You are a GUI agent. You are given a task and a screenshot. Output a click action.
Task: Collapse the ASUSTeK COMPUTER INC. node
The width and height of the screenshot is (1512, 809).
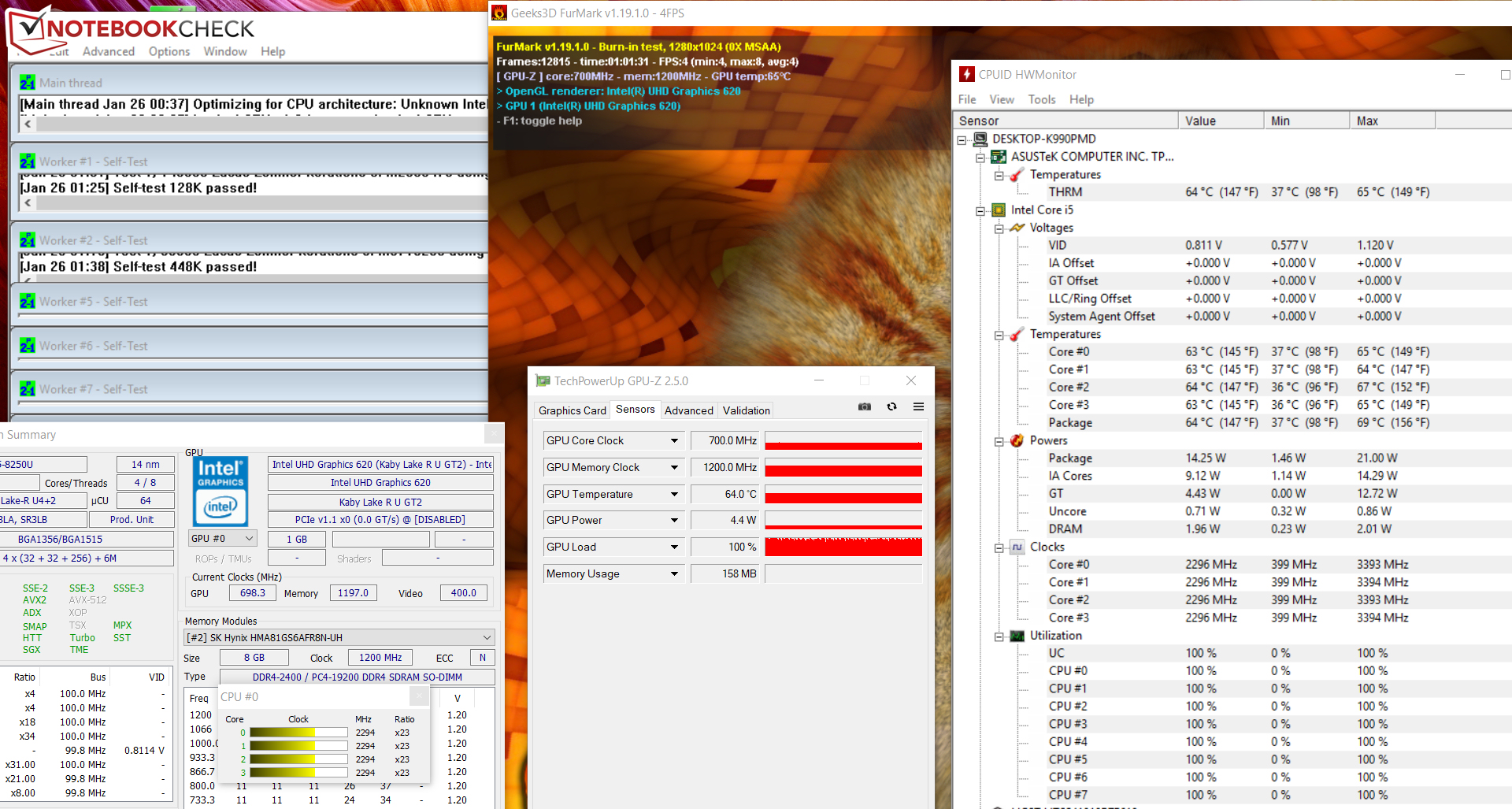[980, 158]
